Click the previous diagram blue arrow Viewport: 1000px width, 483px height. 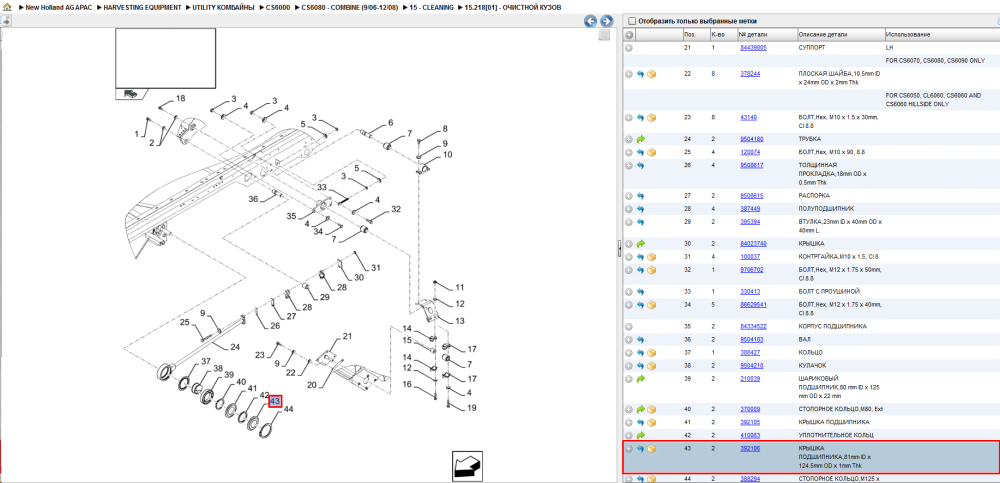591,21
